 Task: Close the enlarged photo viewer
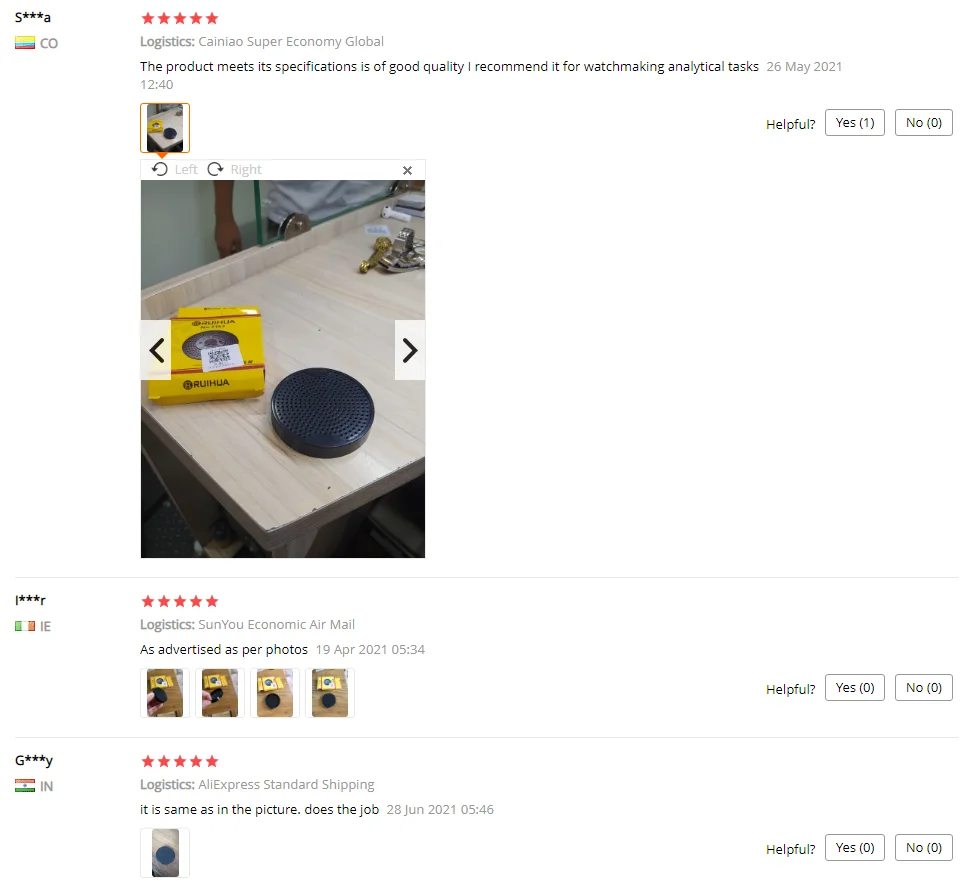(407, 170)
